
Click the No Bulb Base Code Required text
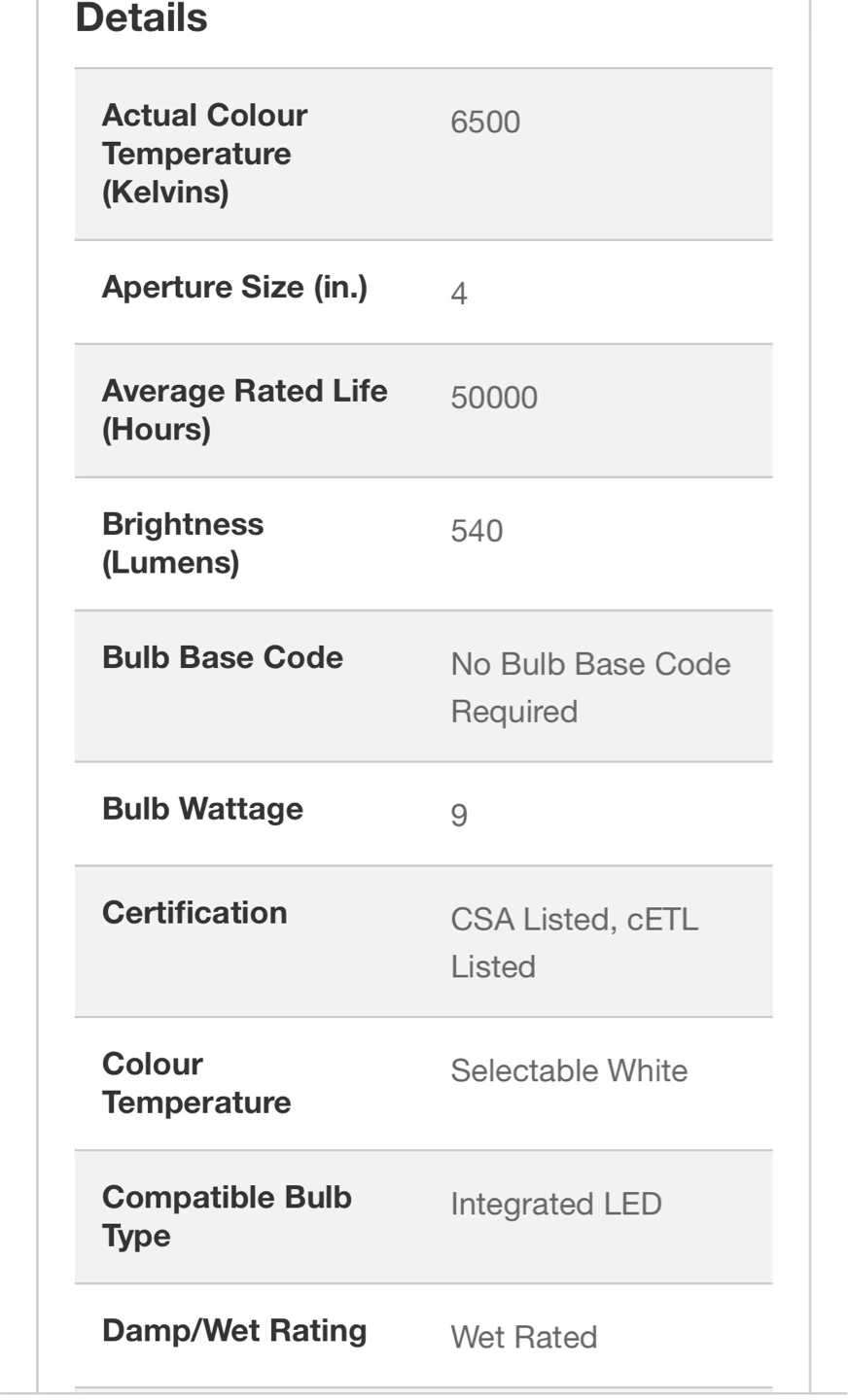pyautogui.click(x=590, y=687)
